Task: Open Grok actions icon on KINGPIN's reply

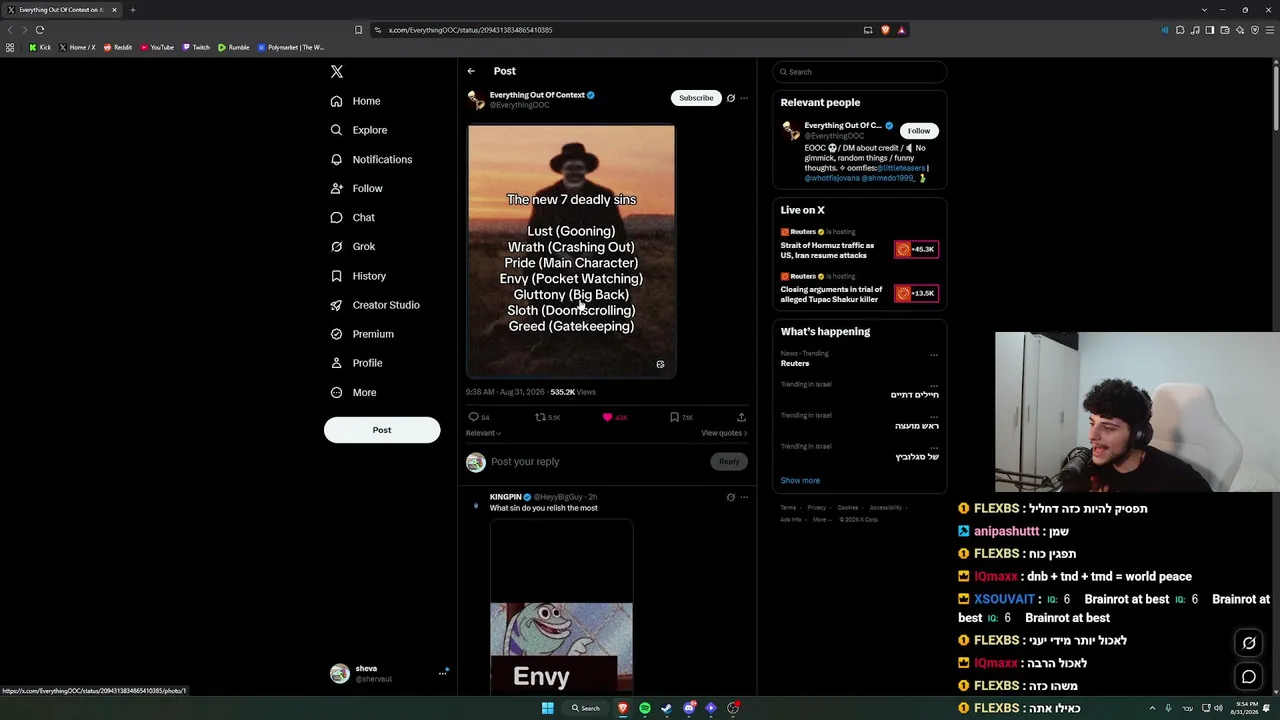Action: (x=731, y=497)
